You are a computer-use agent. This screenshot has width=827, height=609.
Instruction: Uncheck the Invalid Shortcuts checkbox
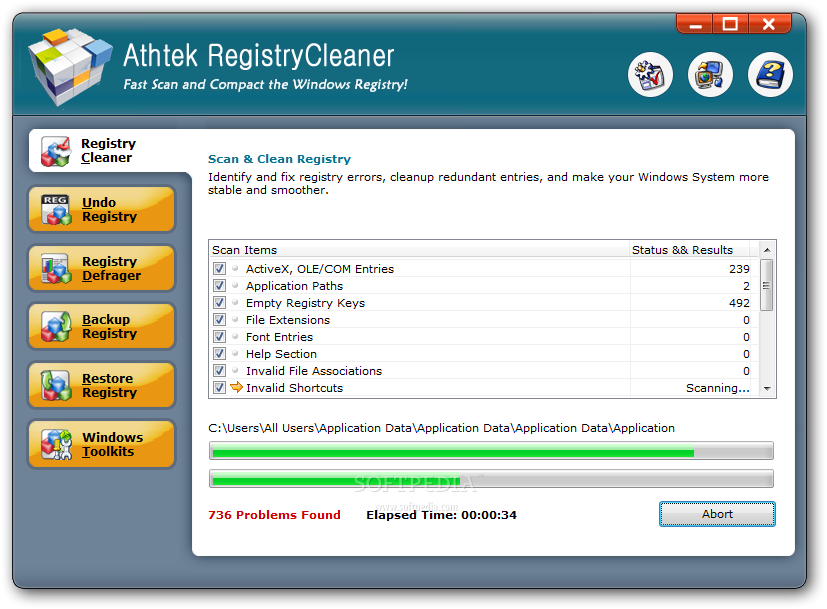pyautogui.click(x=219, y=388)
